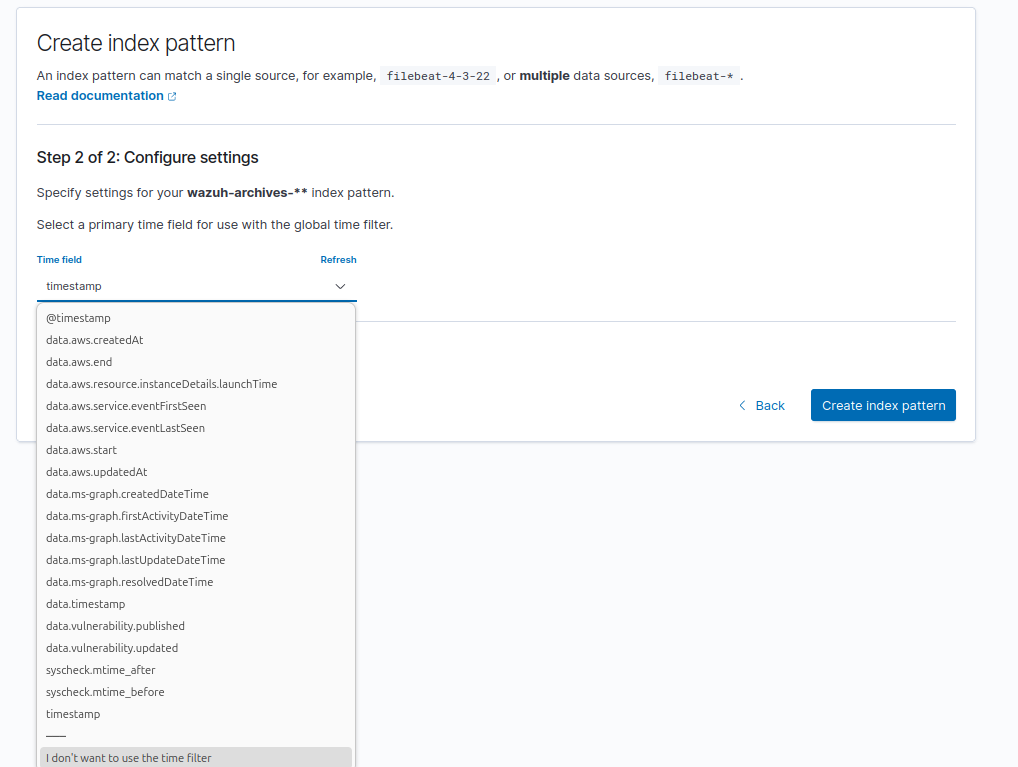Open the Read documentation link
Image resolution: width=1018 pixels, height=767 pixels.
(100, 96)
